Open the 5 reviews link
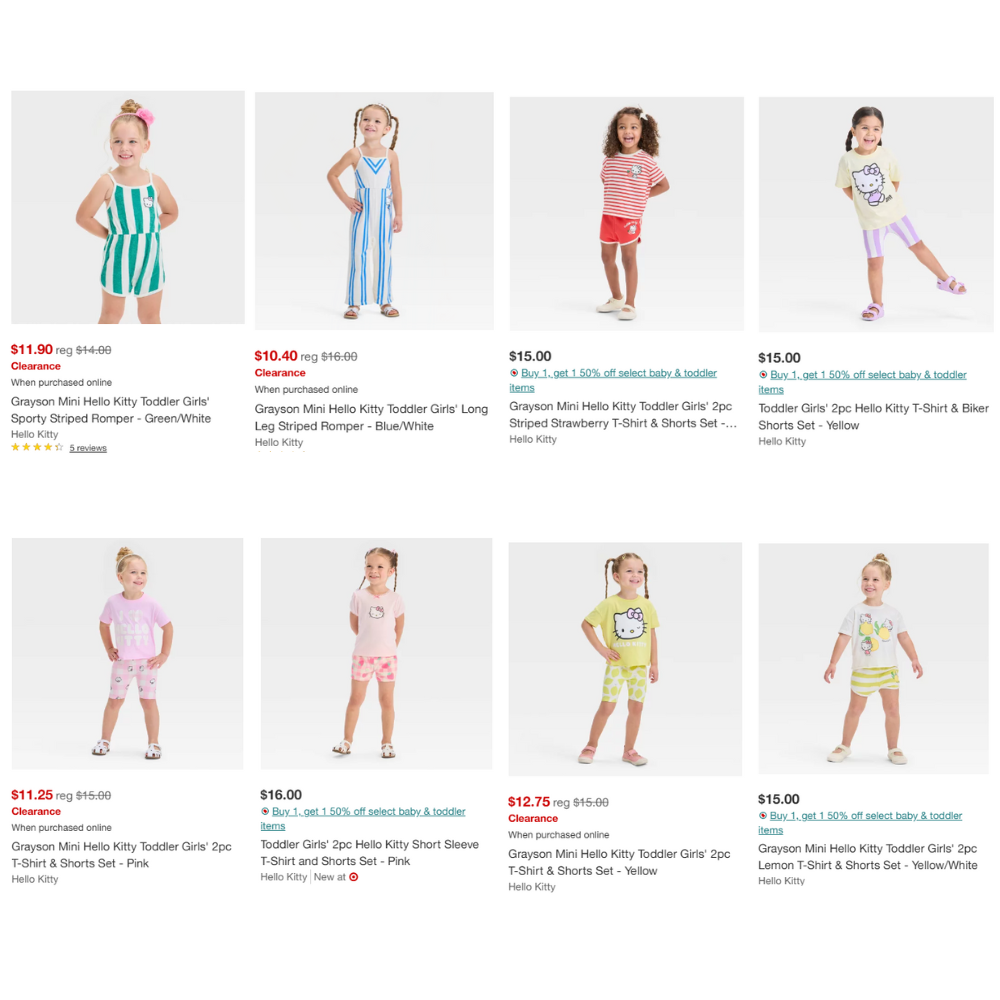 click(x=88, y=448)
